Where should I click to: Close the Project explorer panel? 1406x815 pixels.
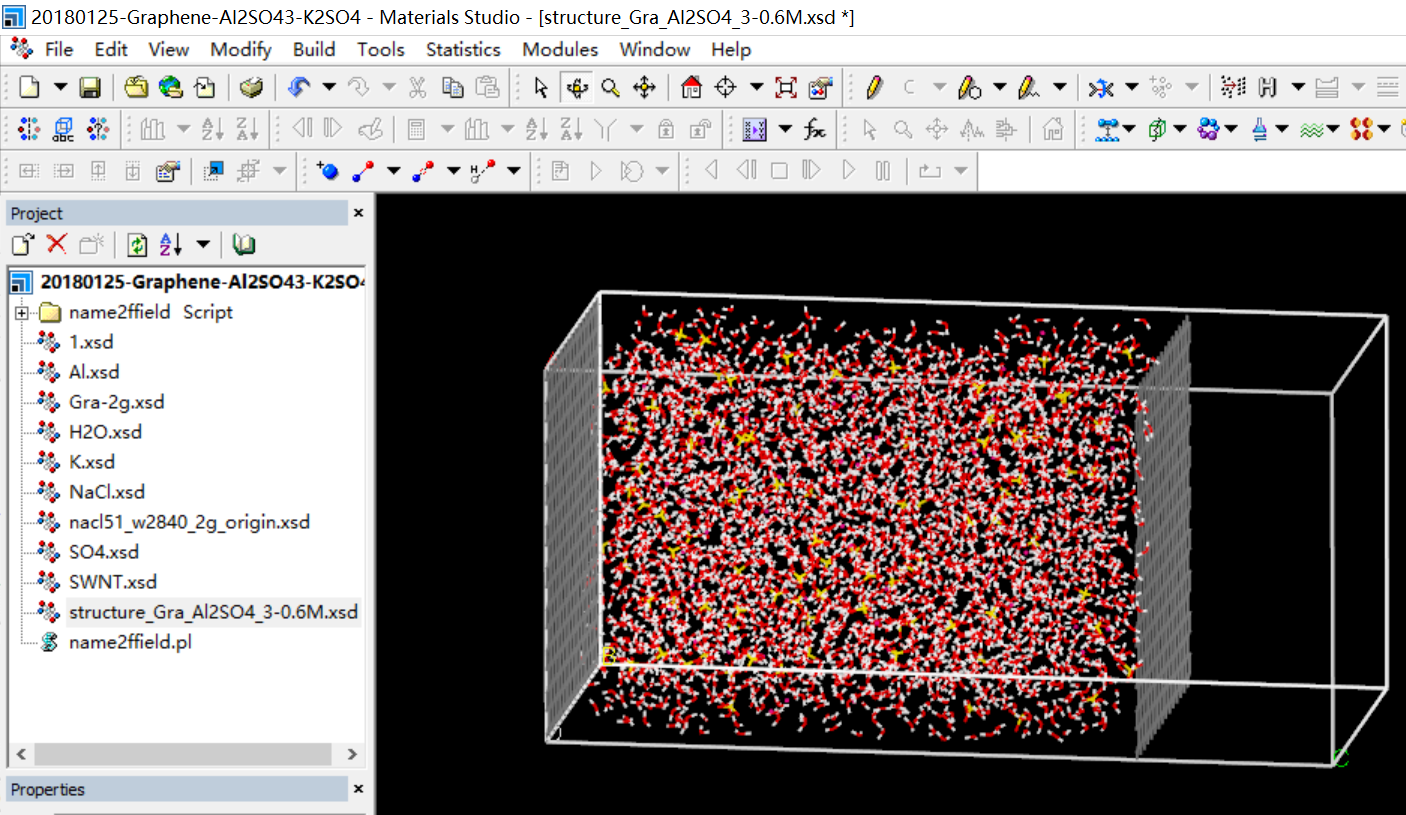pyautogui.click(x=359, y=213)
